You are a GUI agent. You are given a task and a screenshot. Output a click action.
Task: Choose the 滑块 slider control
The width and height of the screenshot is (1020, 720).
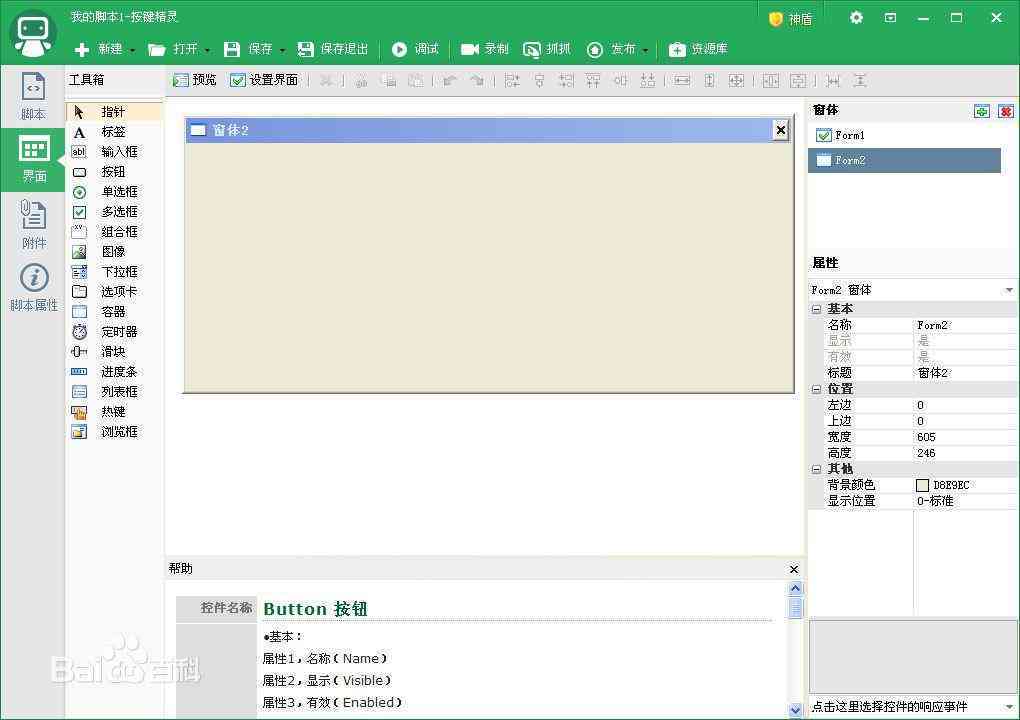(x=114, y=352)
